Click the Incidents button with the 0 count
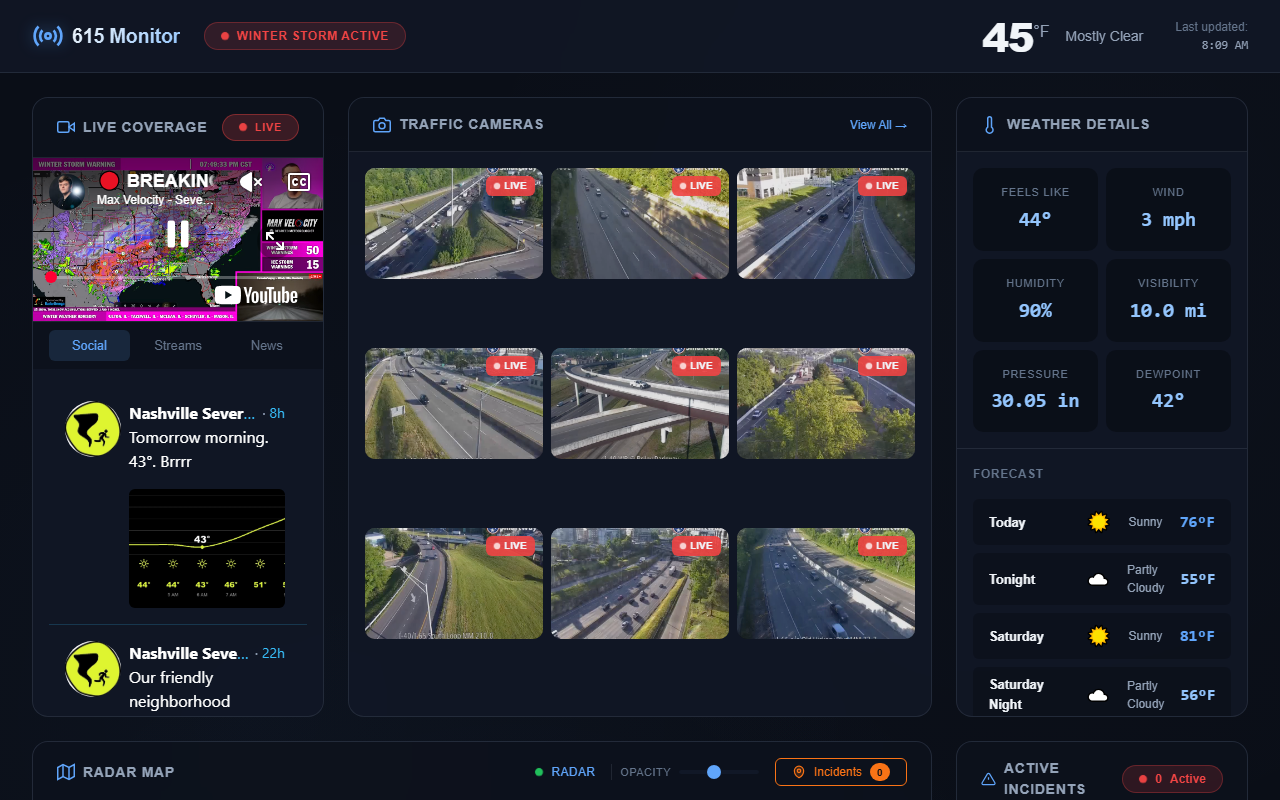This screenshot has width=1280, height=800. point(841,772)
